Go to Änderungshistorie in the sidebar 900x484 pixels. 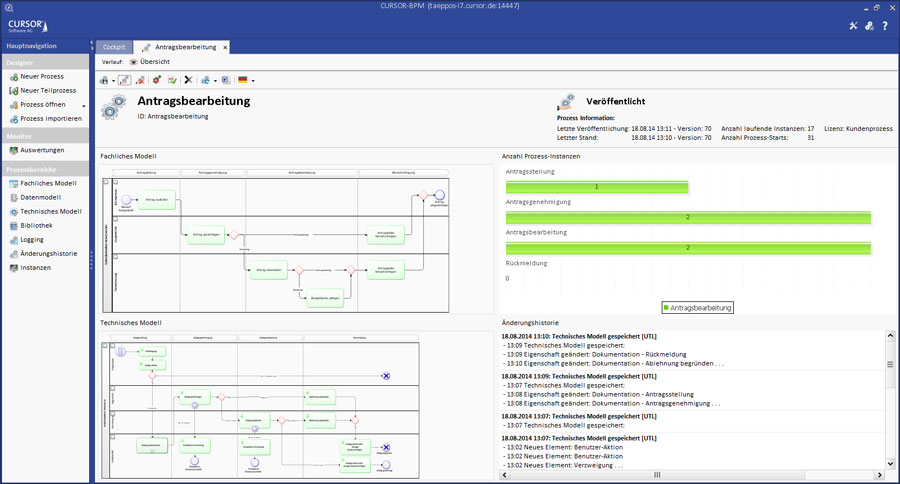tap(49, 254)
